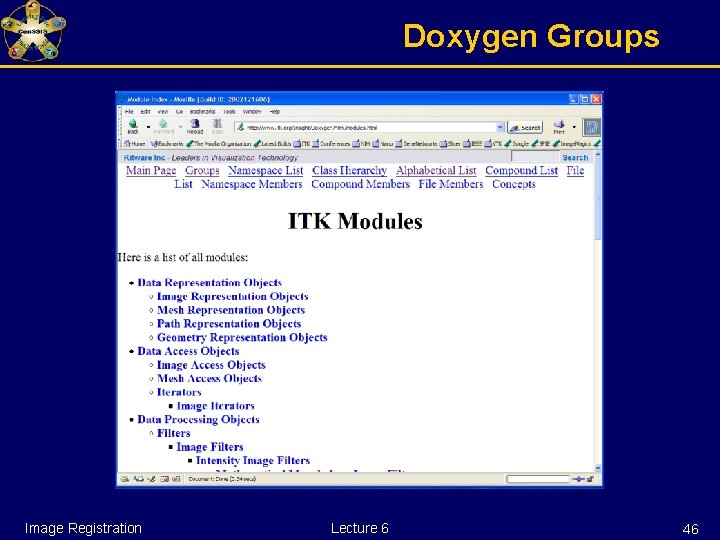Open the File menu
Image resolution: width=720 pixels, height=540 pixels.
pos(129,112)
